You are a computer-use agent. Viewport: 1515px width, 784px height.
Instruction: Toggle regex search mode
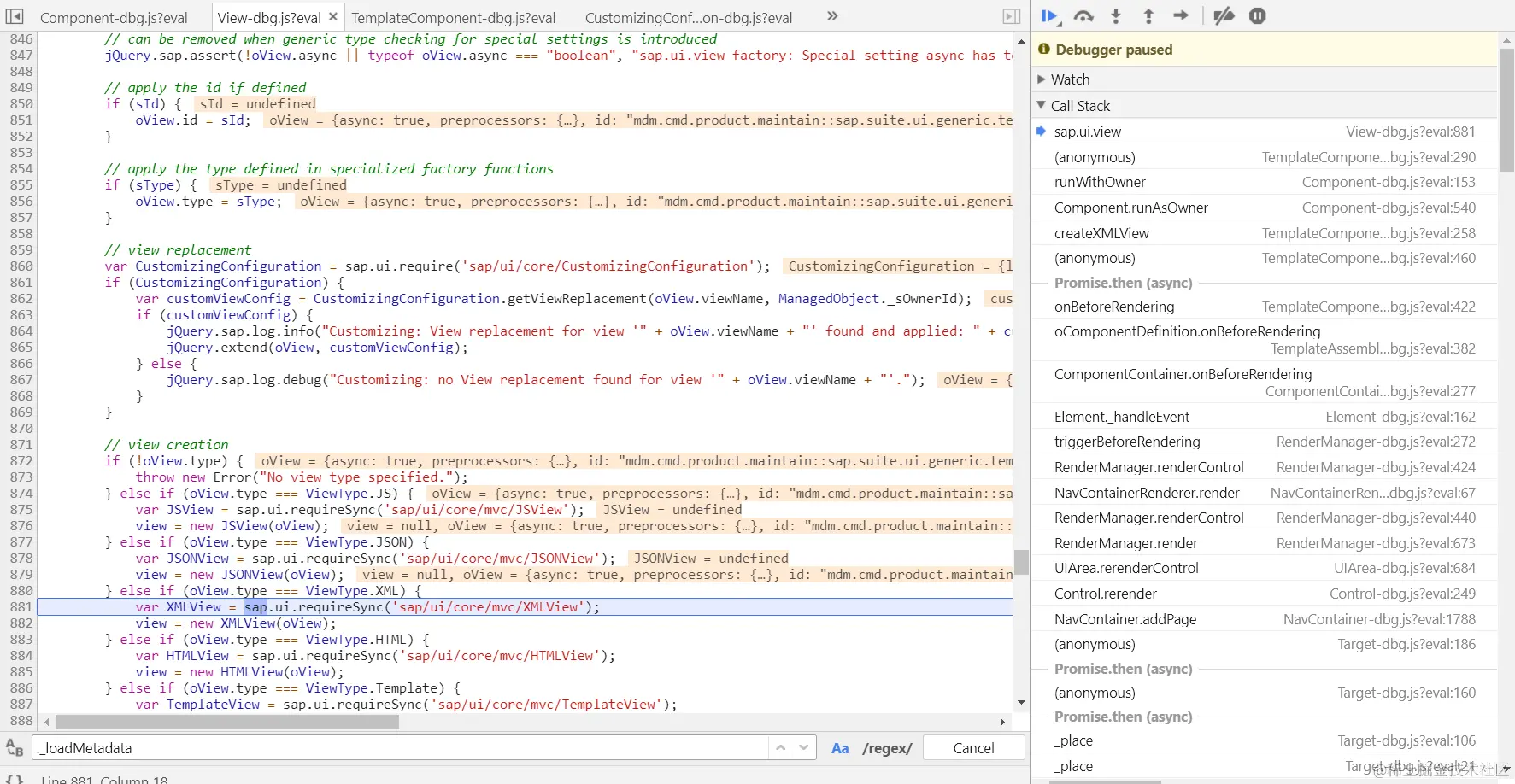887,748
